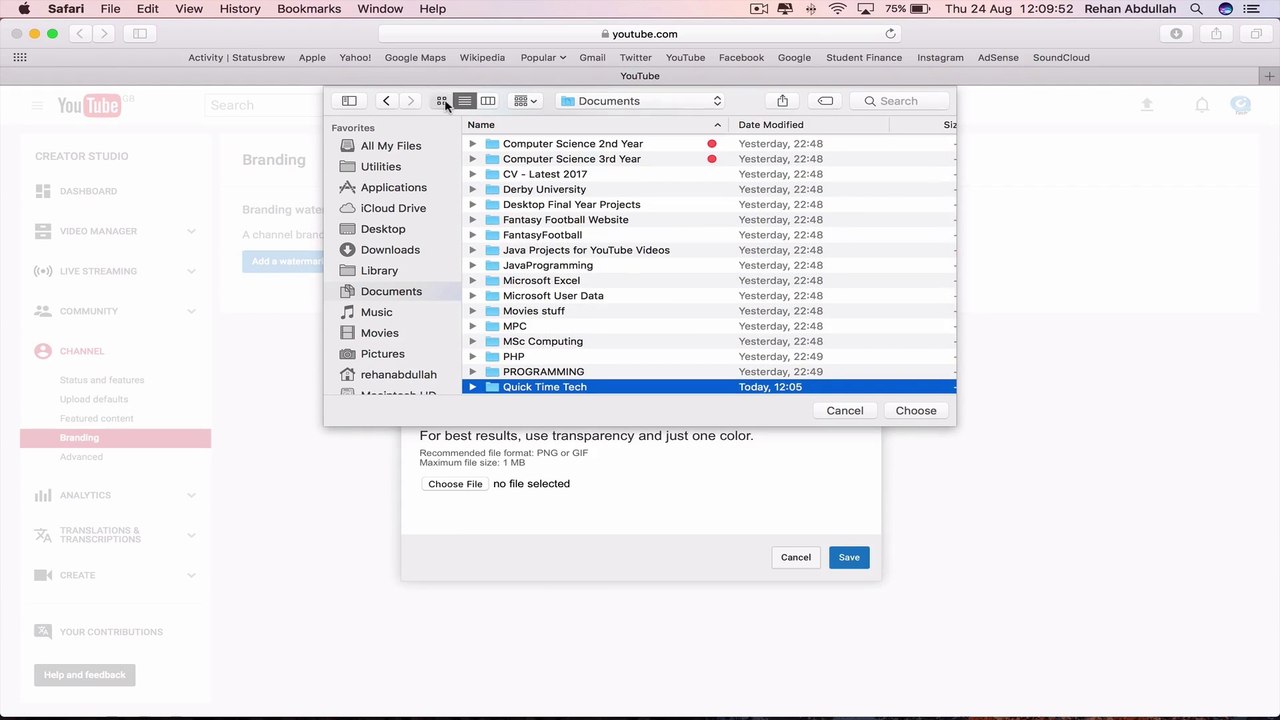Open the item arrangement dropdown
This screenshot has width=1280, height=720.
525,101
